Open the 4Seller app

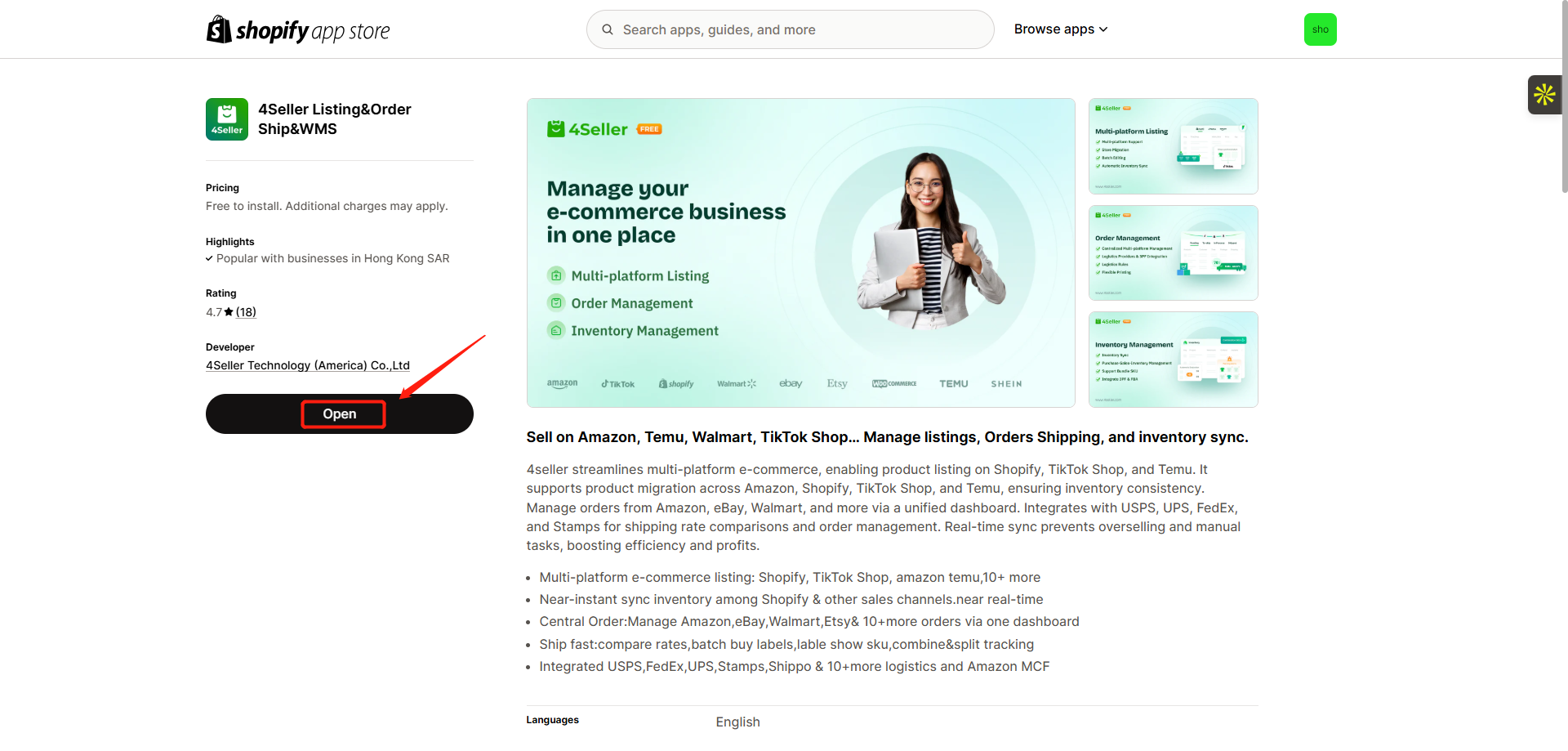[340, 414]
